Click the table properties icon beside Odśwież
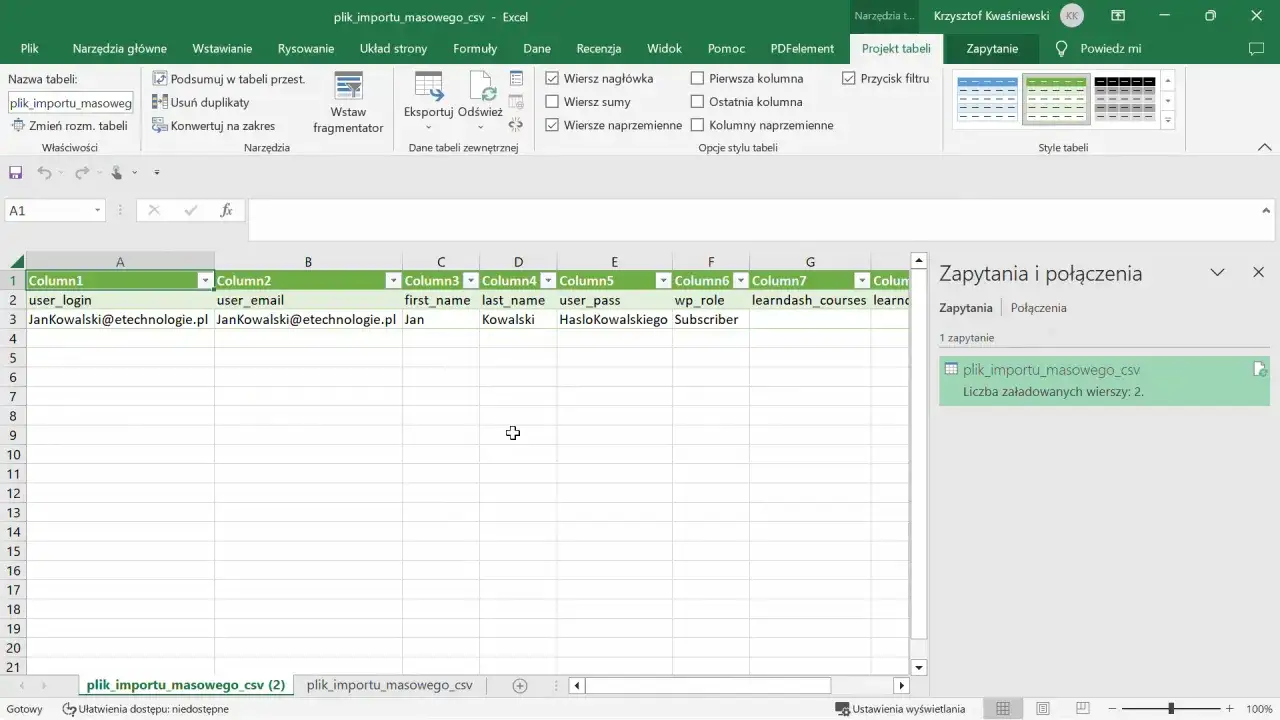 tap(516, 78)
